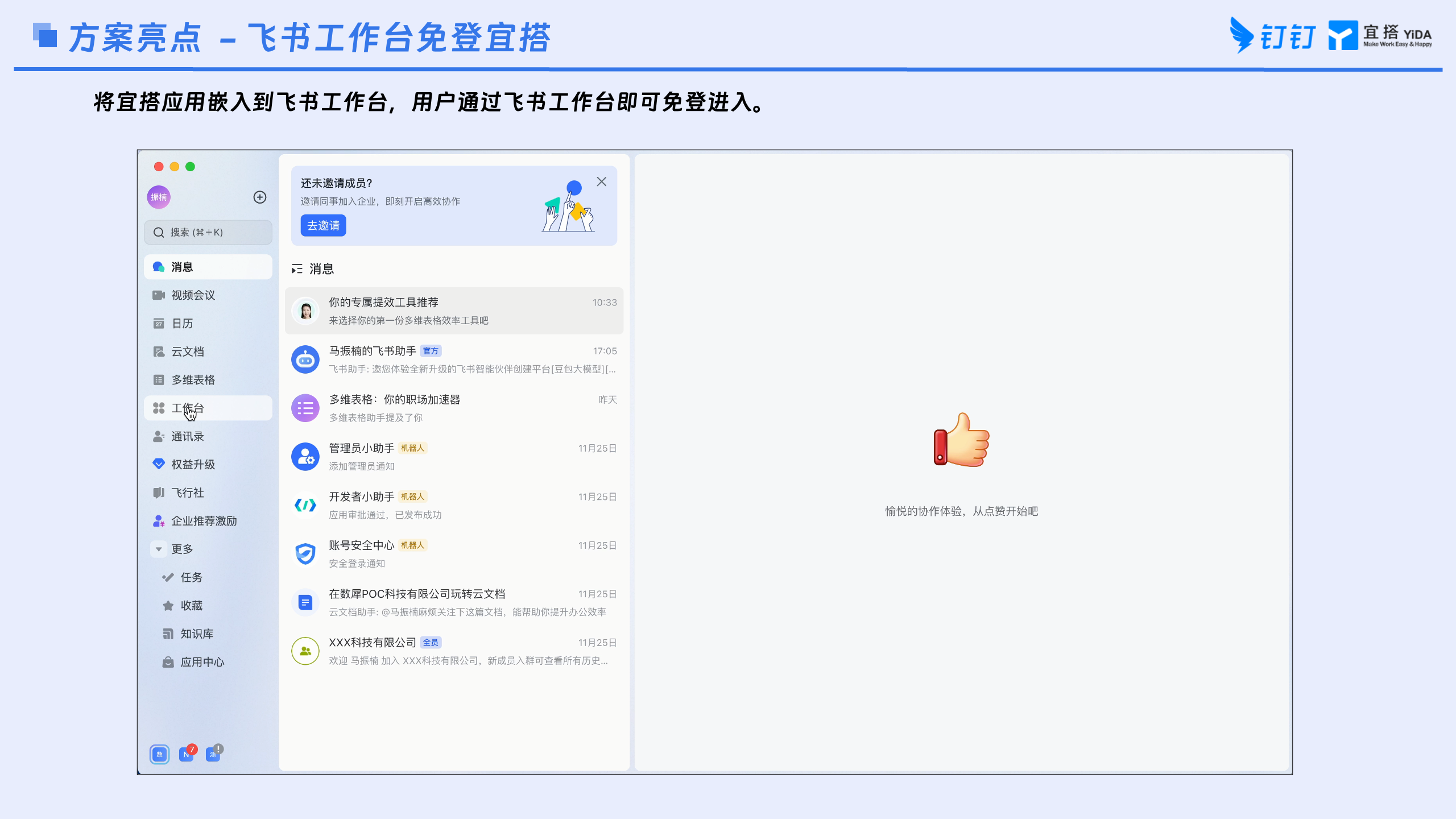
Task: Select the 通讯录 contacts icon
Action: [x=159, y=436]
